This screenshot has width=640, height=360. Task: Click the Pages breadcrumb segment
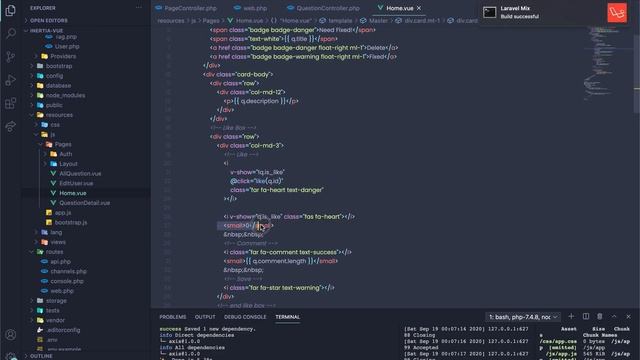click(x=211, y=21)
